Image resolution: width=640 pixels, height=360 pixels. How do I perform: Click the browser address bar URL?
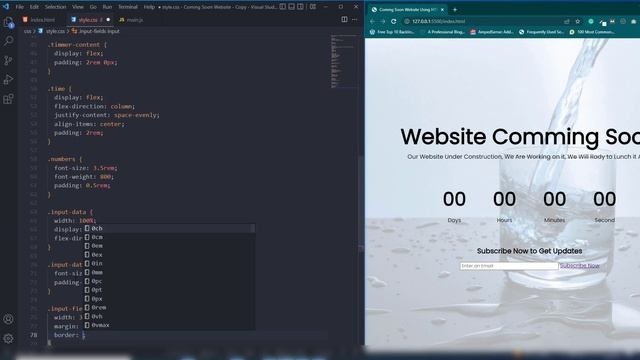[438, 21]
